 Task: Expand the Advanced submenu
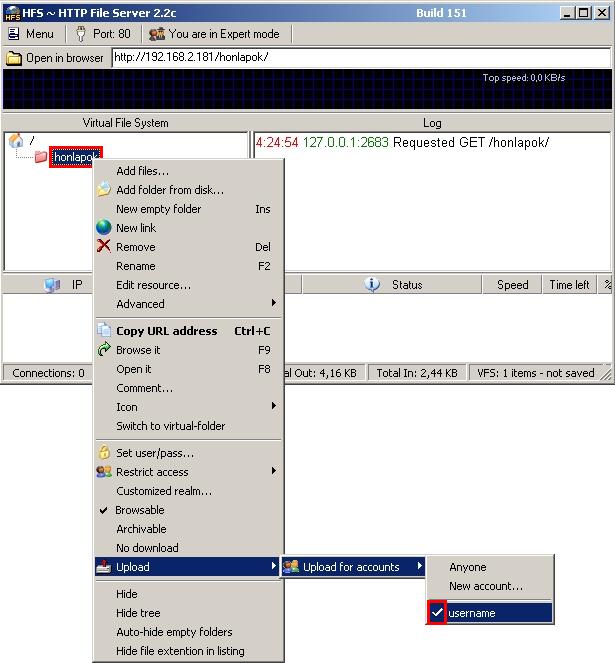pyautogui.click(x=188, y=304)
